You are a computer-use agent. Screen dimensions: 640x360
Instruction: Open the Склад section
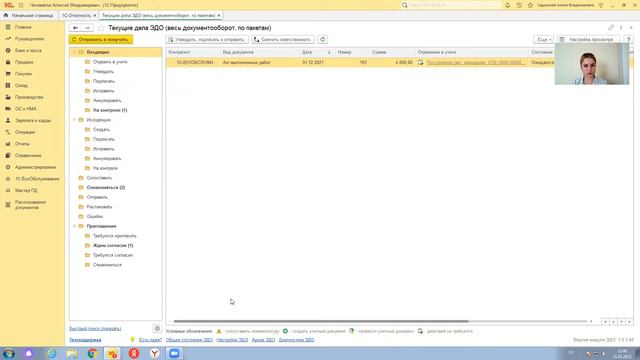pos(21,86)
